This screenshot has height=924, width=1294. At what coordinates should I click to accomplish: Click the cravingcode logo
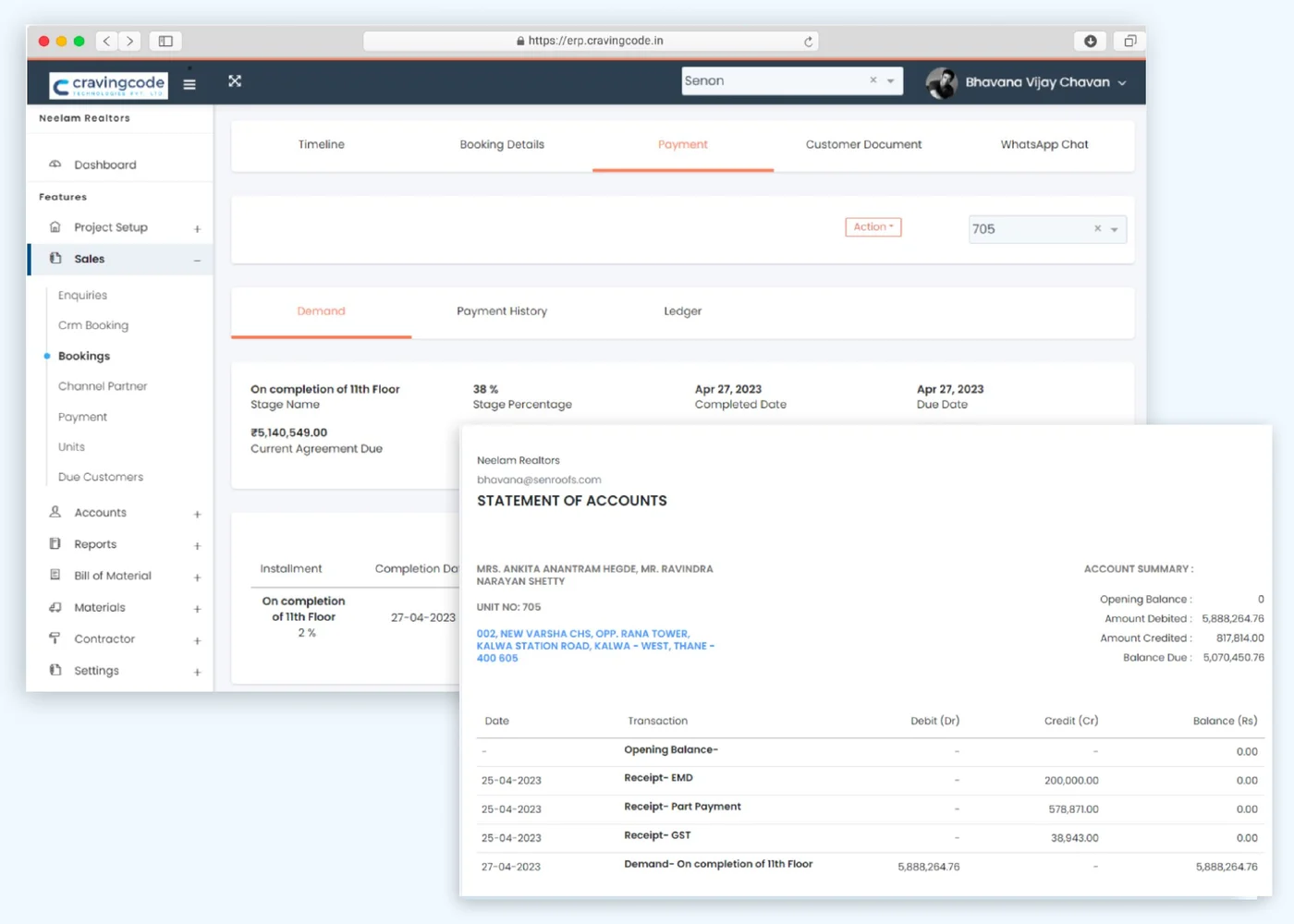point(108,85)
